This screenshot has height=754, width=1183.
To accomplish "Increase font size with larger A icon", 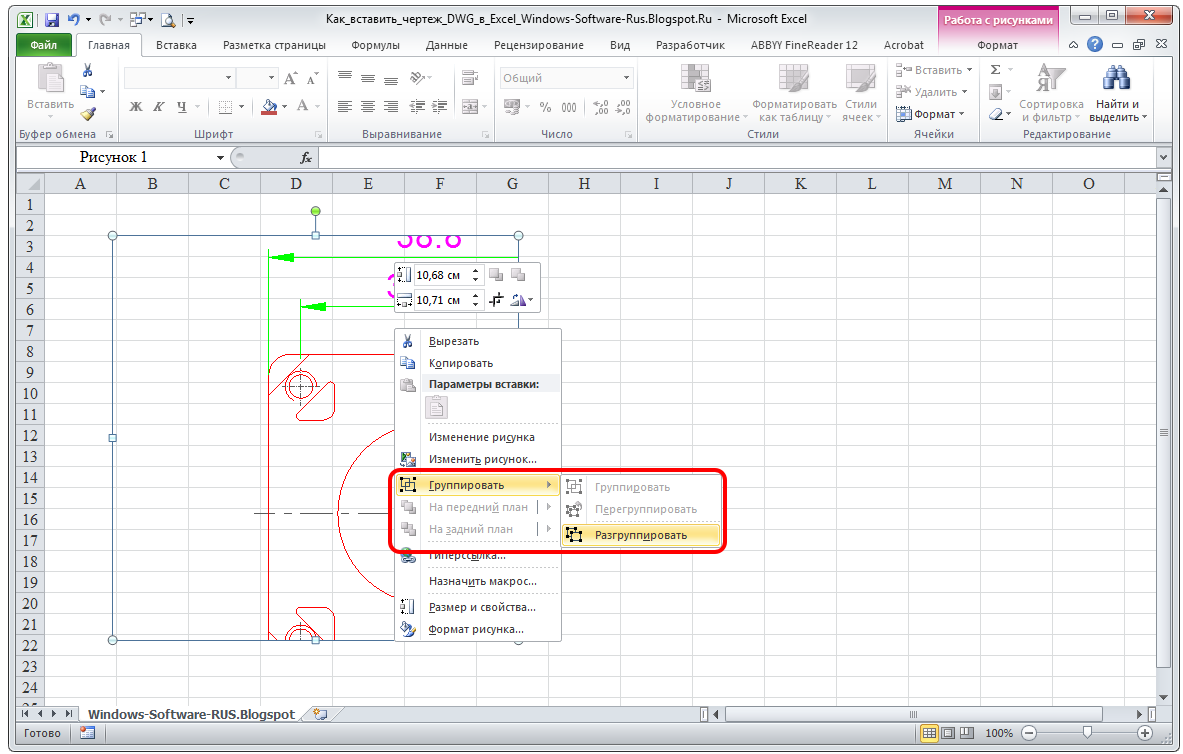I will (x=290, y=78).
